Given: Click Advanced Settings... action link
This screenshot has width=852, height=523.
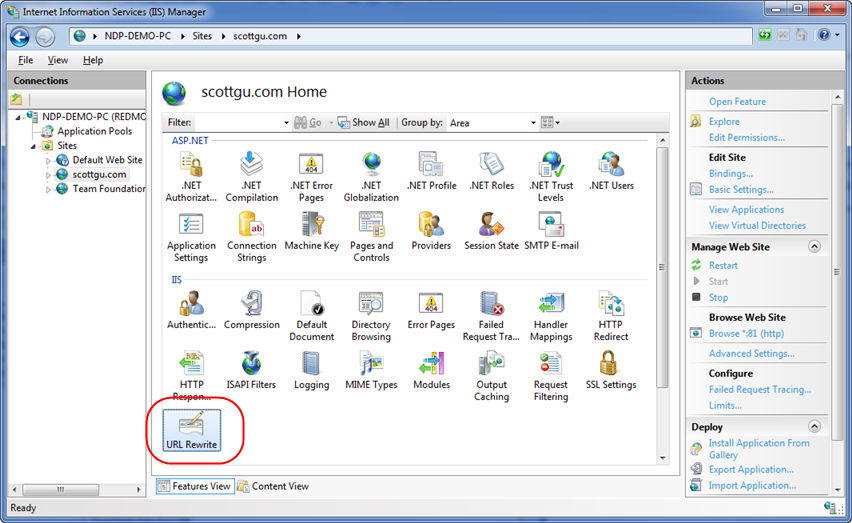Looking at the screenshot, I should point(751,354).
